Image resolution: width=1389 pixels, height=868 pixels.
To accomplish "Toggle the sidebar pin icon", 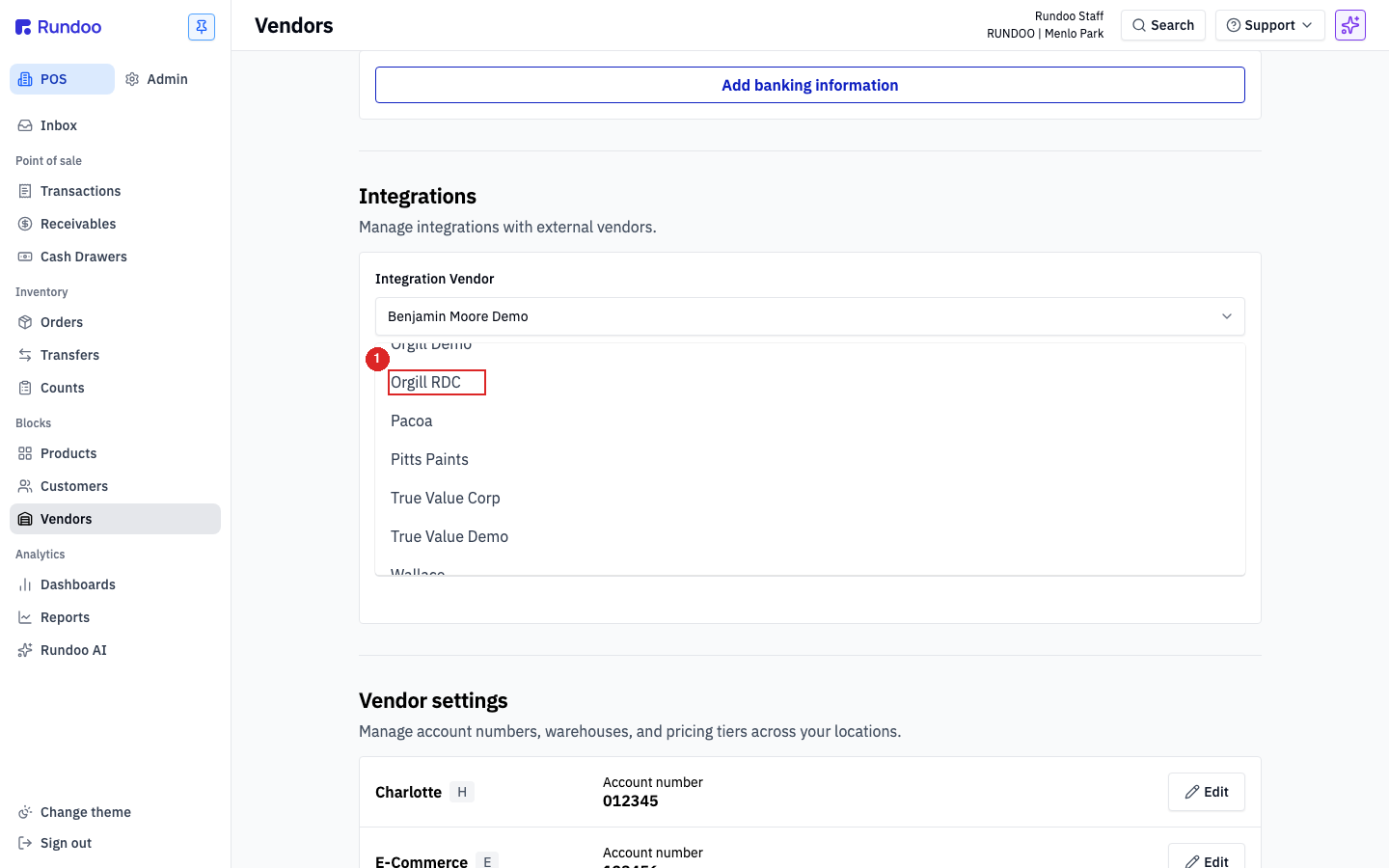I will pyautogui.click(x=202, y=27).
